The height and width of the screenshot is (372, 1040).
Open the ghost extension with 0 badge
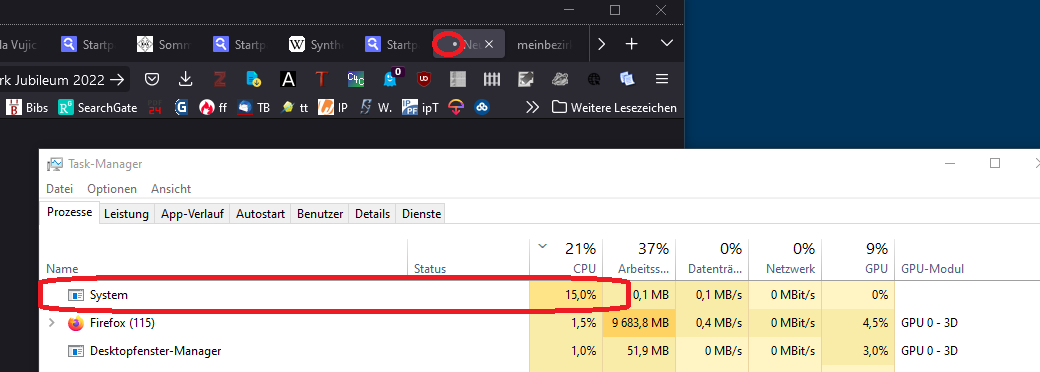tap(391, 78)
